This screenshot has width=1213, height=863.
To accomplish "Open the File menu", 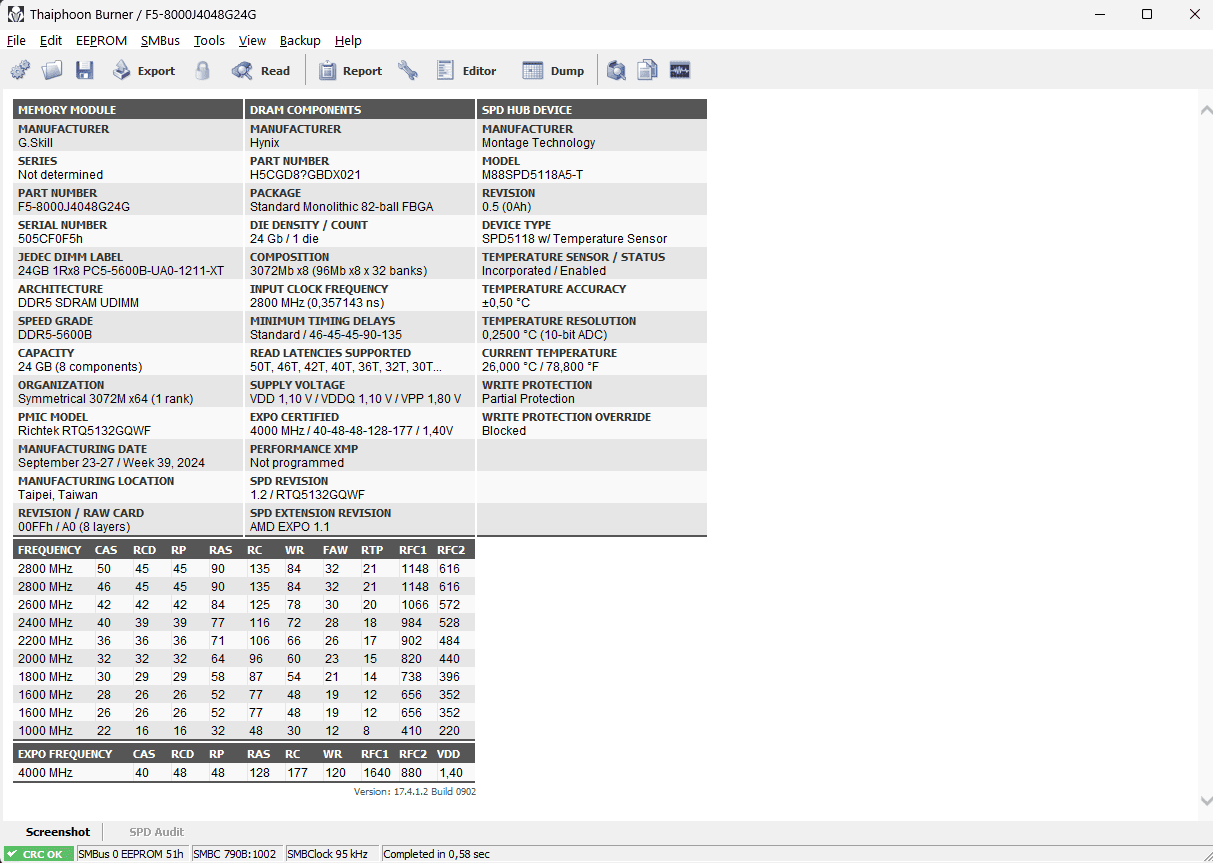I will (x=16, y=41).
